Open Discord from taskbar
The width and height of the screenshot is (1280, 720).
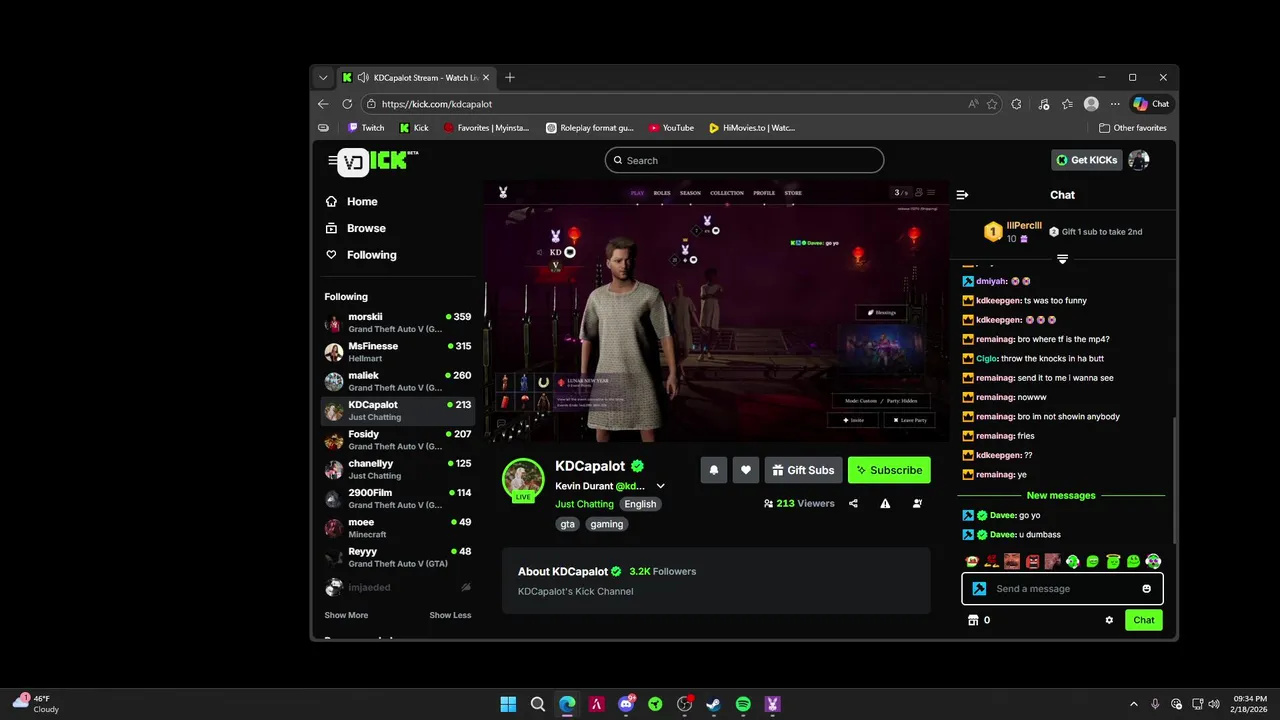[x=626, y=704]
